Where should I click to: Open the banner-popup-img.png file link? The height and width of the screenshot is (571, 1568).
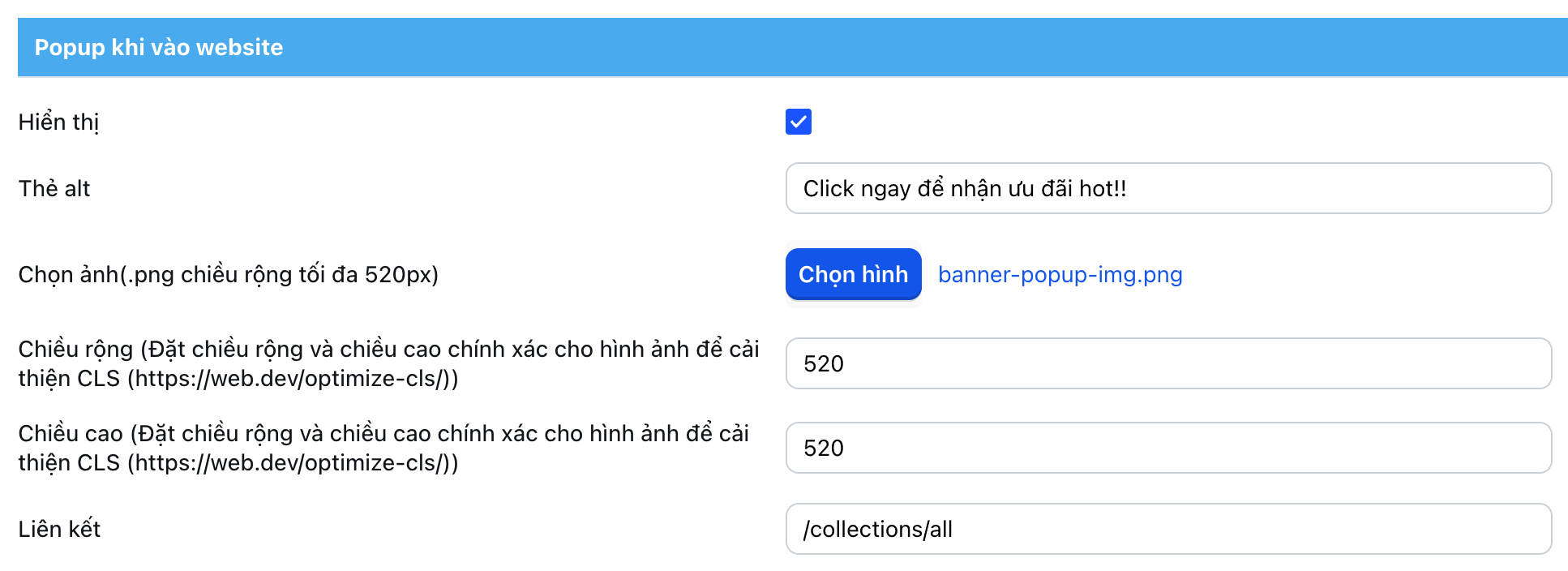[1060, 275]
